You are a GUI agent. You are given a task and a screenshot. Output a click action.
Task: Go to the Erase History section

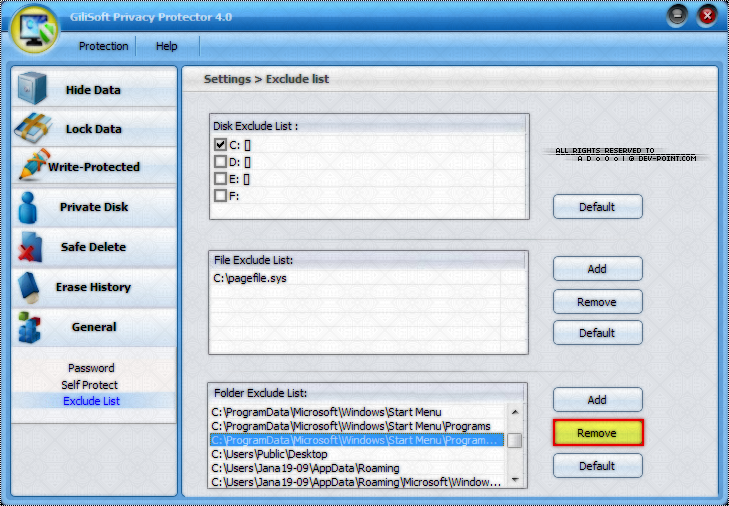94,287
